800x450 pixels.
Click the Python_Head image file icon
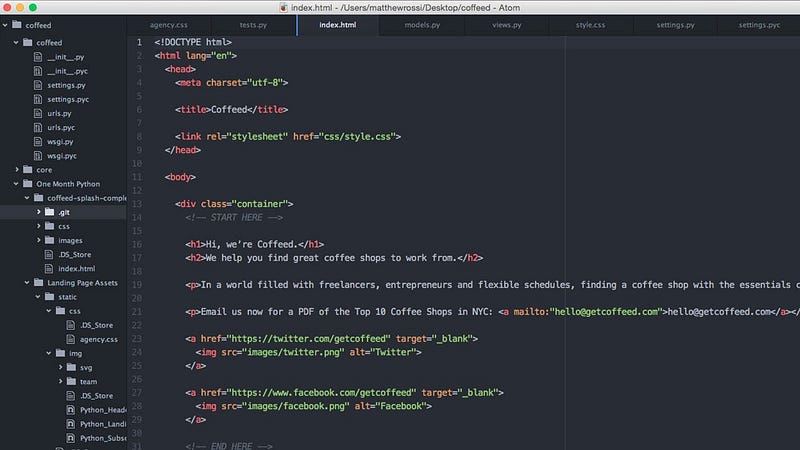click(71, 410)
